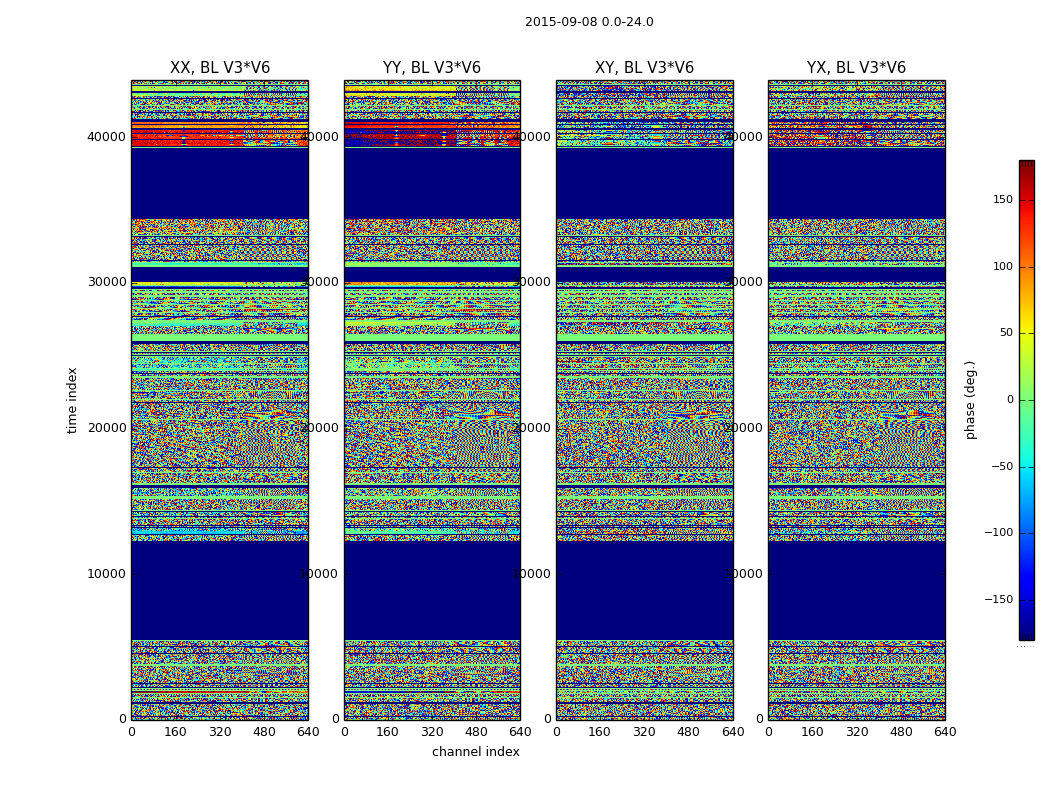Click the colorbar tick label 100
1050x800 pixels.
(1003, 266)
